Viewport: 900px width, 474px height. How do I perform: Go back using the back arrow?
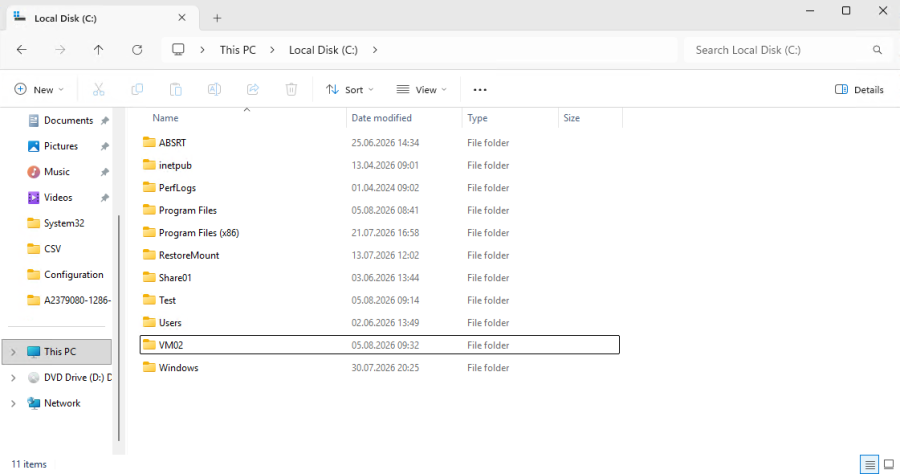pyautogui.click(x=22, y=50)
